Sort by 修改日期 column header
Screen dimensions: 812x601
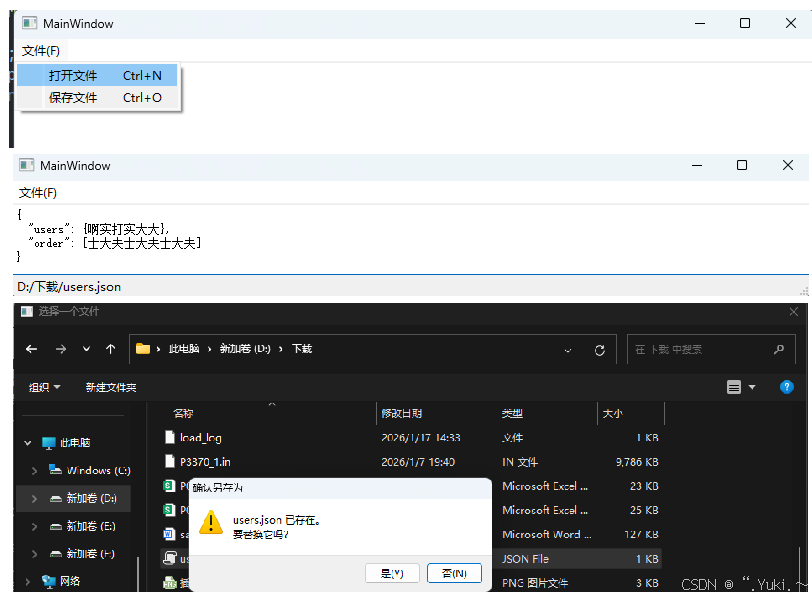click(x=402, y=414)
